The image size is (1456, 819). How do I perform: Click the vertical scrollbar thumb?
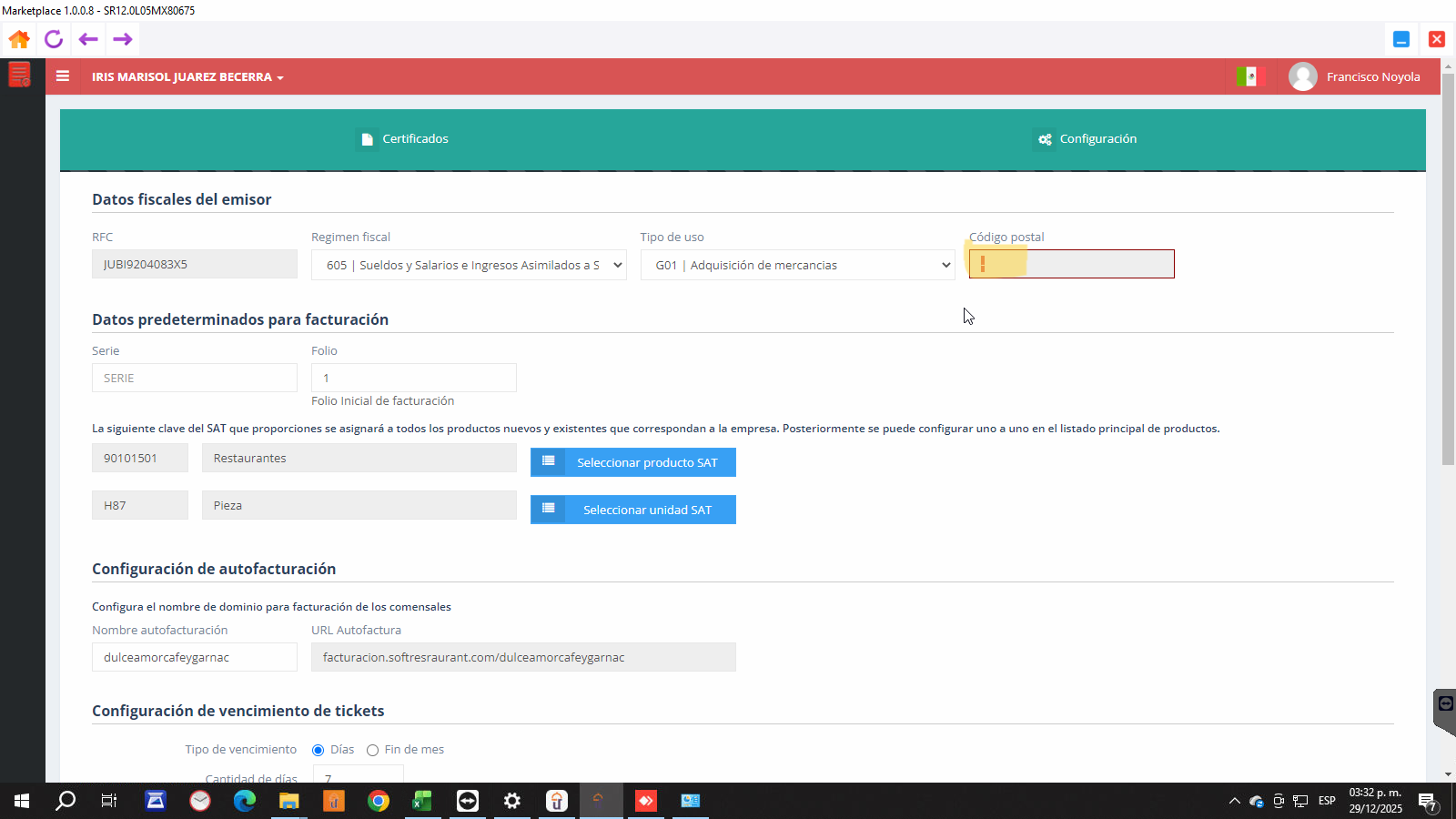1448,269
